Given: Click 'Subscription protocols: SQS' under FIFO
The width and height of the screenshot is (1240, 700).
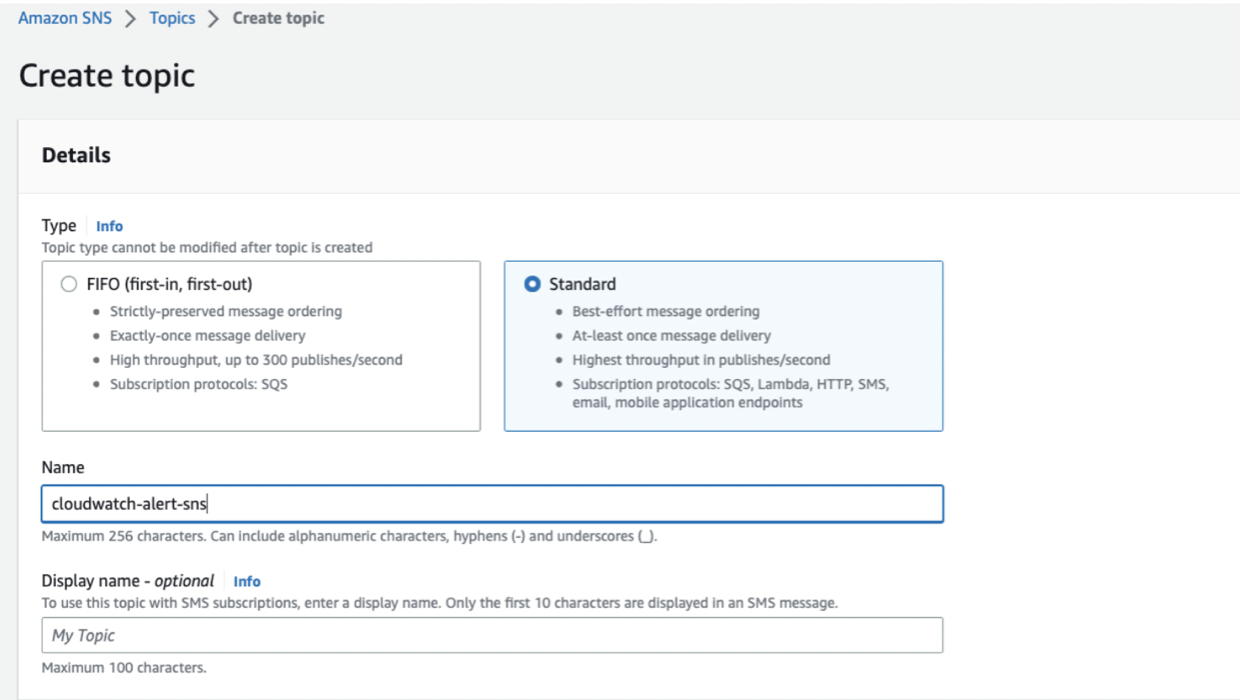Looking at the screenshot, I should click(x=199, y=383).
